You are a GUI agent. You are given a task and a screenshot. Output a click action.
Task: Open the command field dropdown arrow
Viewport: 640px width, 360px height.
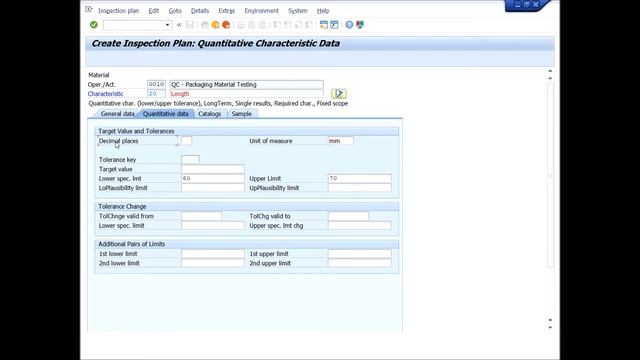(167, 25)
